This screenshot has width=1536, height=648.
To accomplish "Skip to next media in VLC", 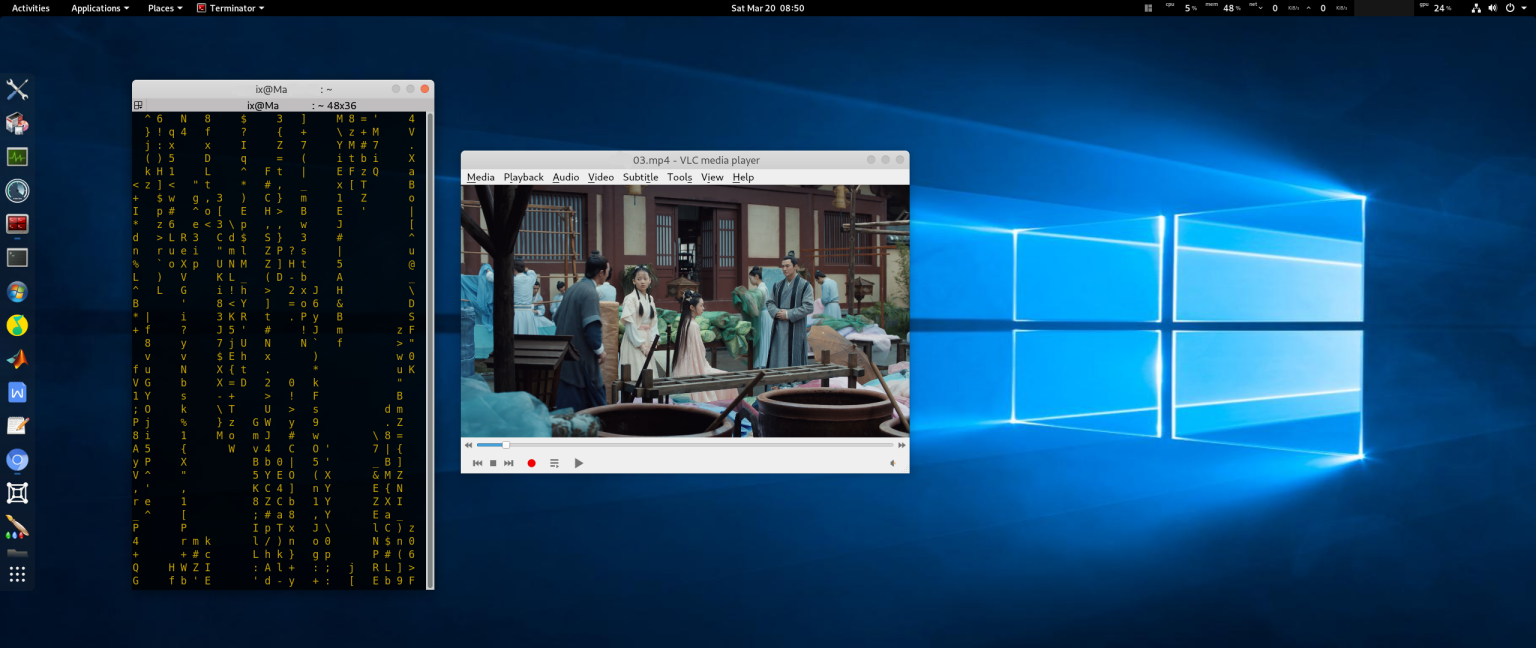I will coord(509,463).
